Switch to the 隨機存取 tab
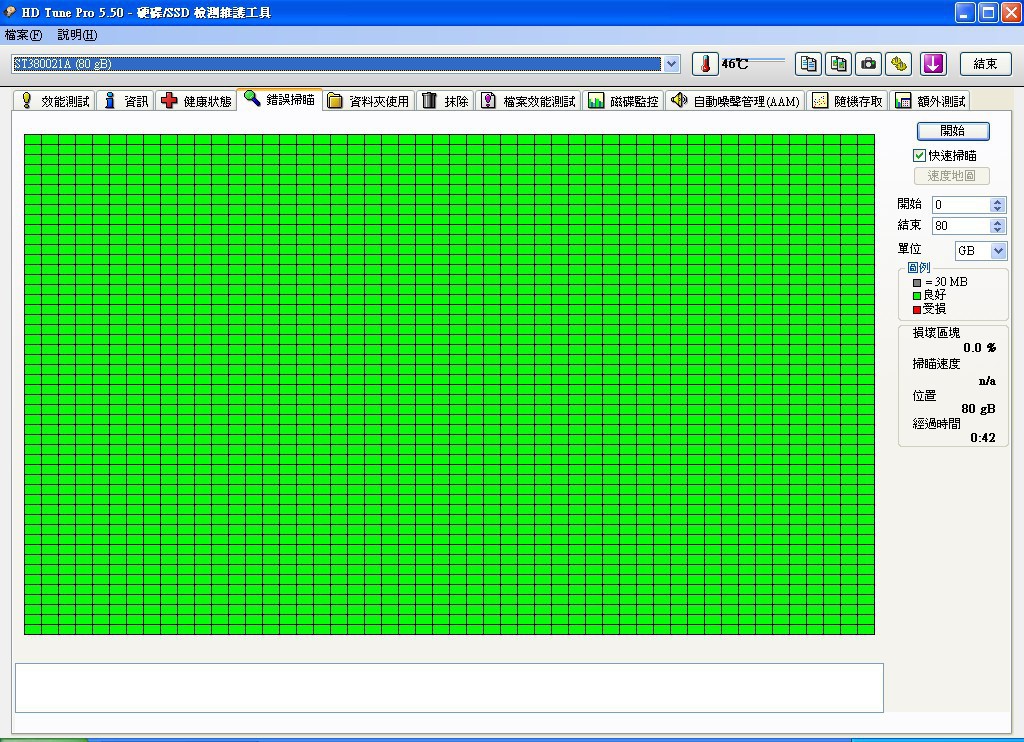 (x=847, y=101)
